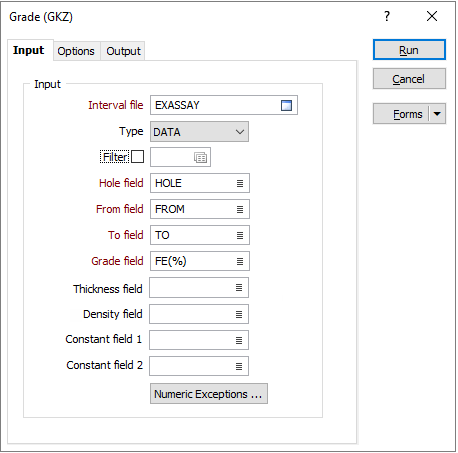Image resolution: width=458 pixels, height=453 pixels.
Task: Open the field list icon for To field
Action: click(x=240, y=235)
